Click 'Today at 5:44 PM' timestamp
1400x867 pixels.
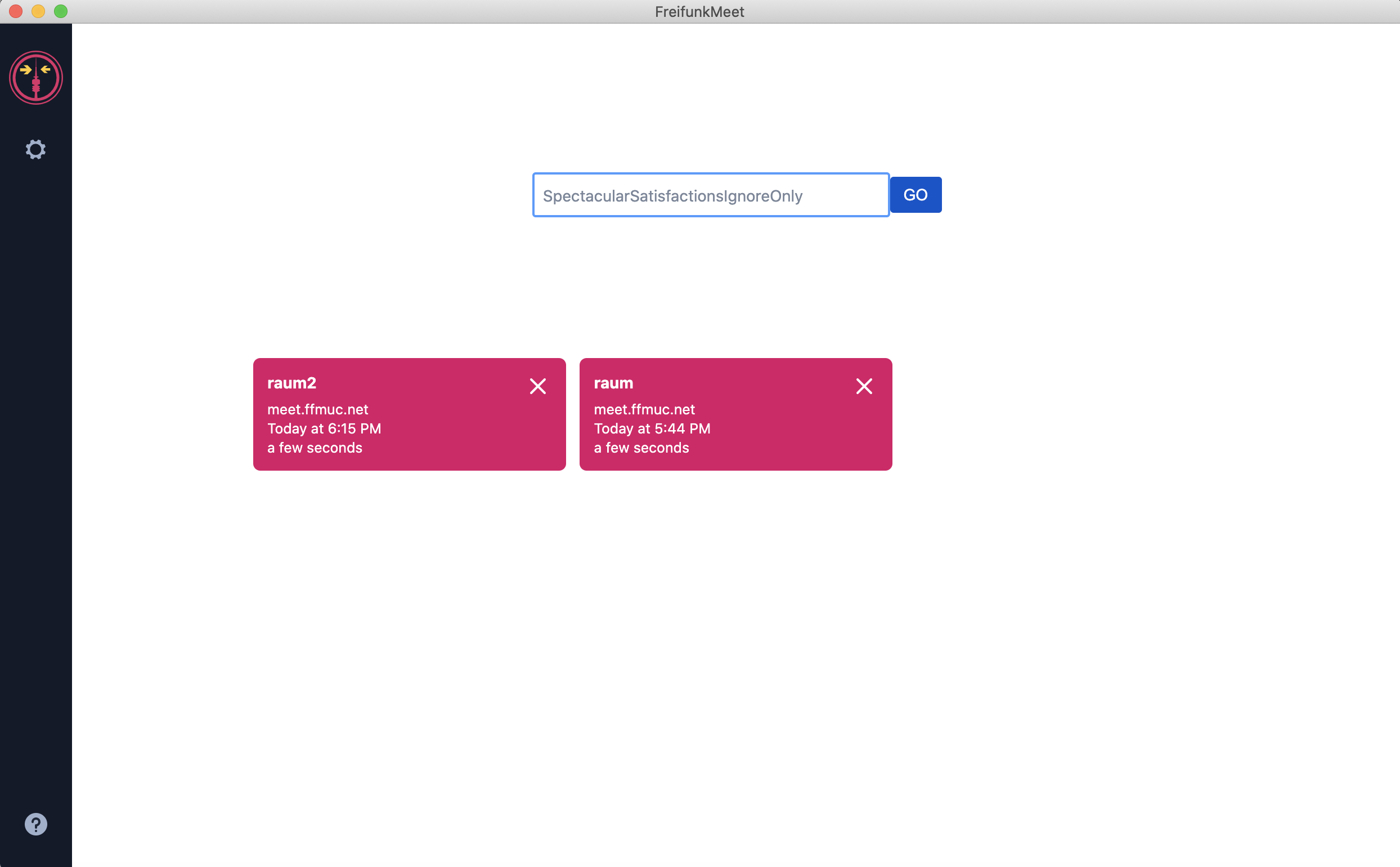coord(652,429)
